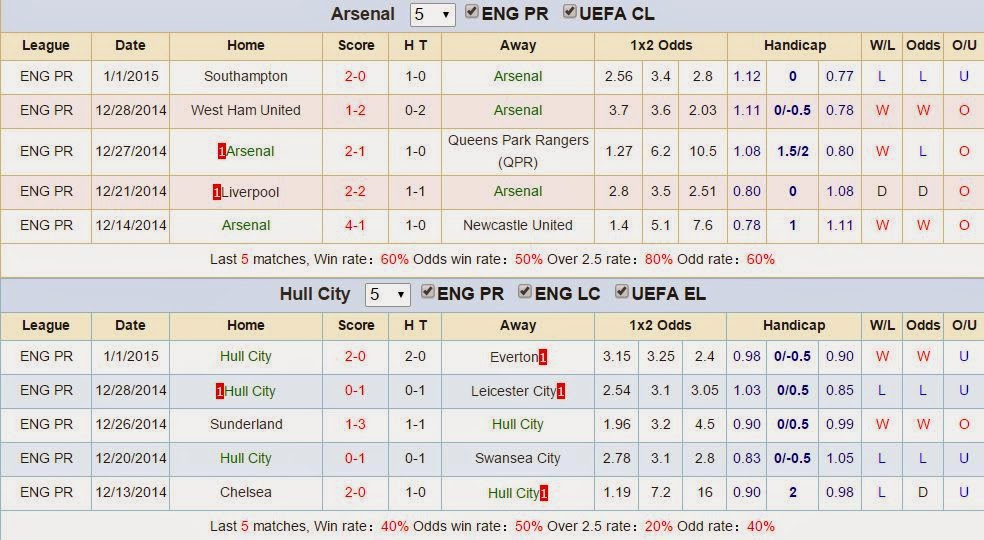Click 1x2 Odds header in Hull City table
The width and height of the screenshot is (984, 540).
(x=660, y=326)
